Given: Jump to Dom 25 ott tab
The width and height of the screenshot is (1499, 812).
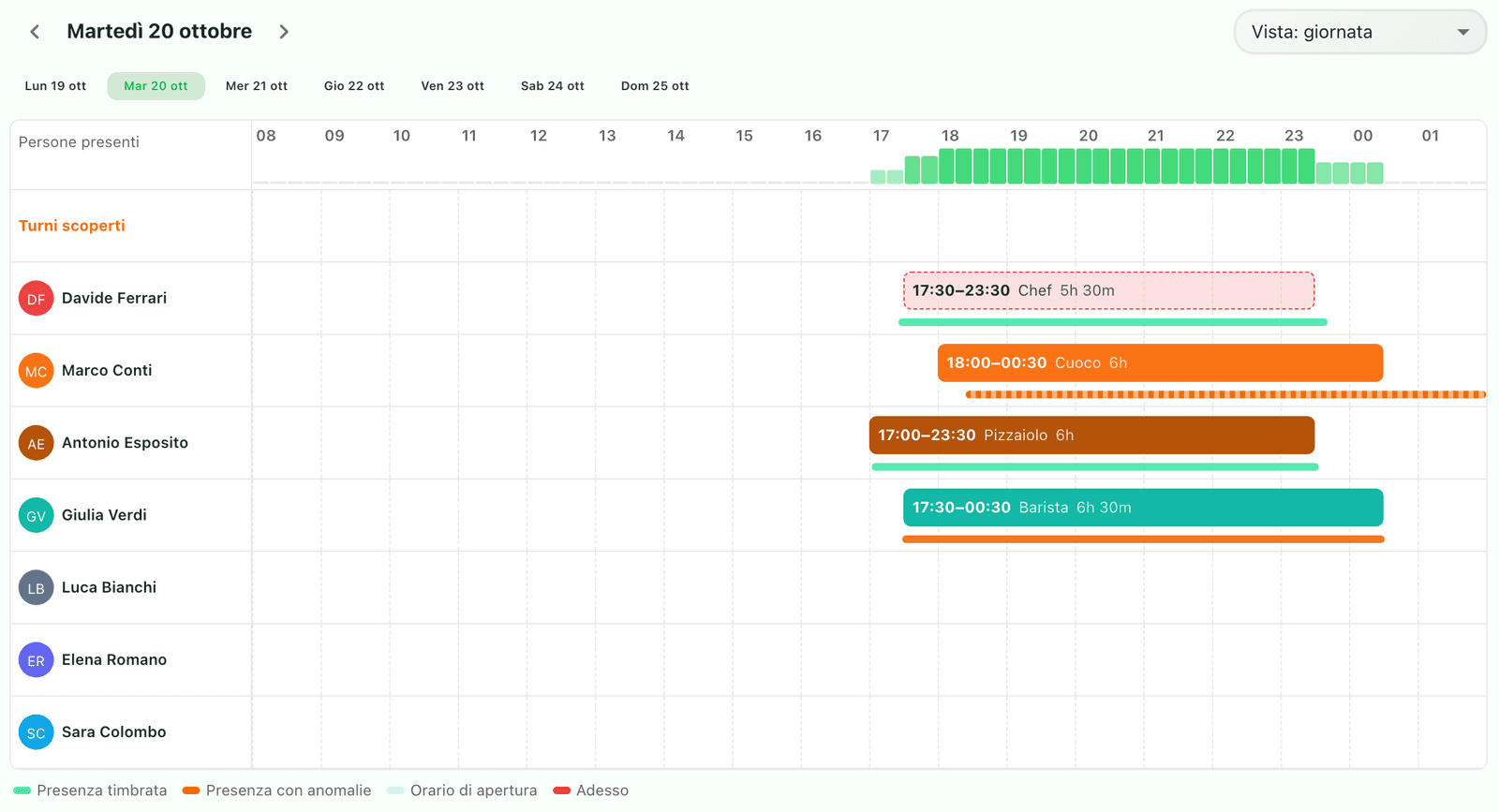Looking at the screenshot, I should click(655, 86).
